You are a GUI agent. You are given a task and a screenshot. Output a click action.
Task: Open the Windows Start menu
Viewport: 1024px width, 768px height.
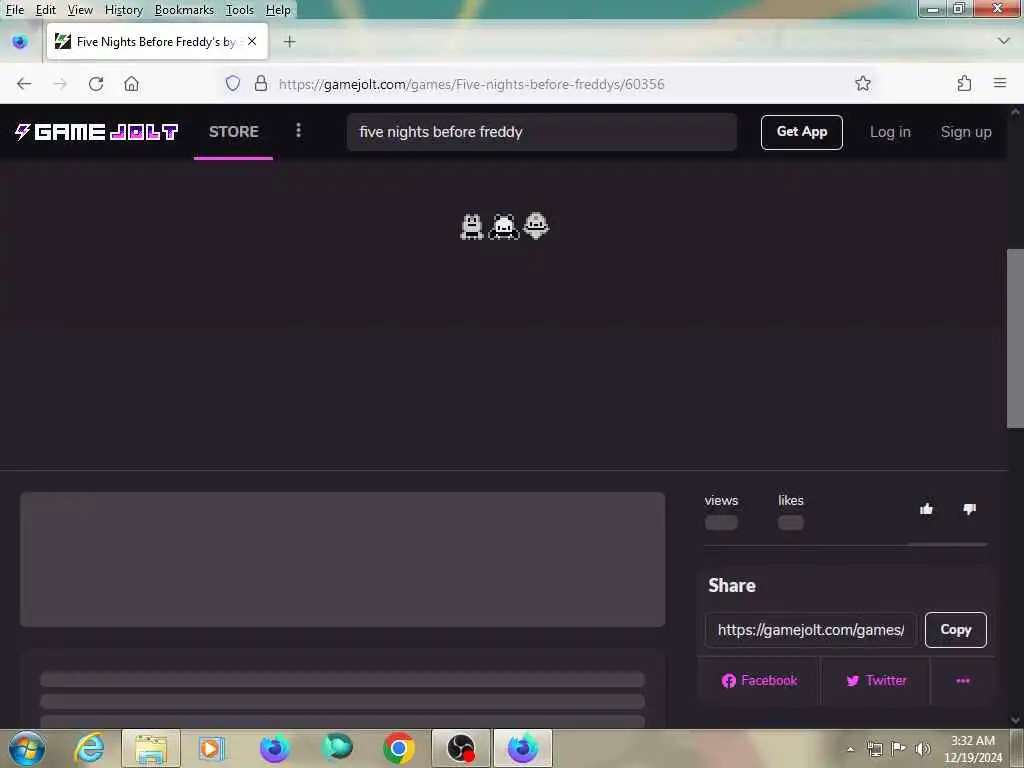coord(27,748)
